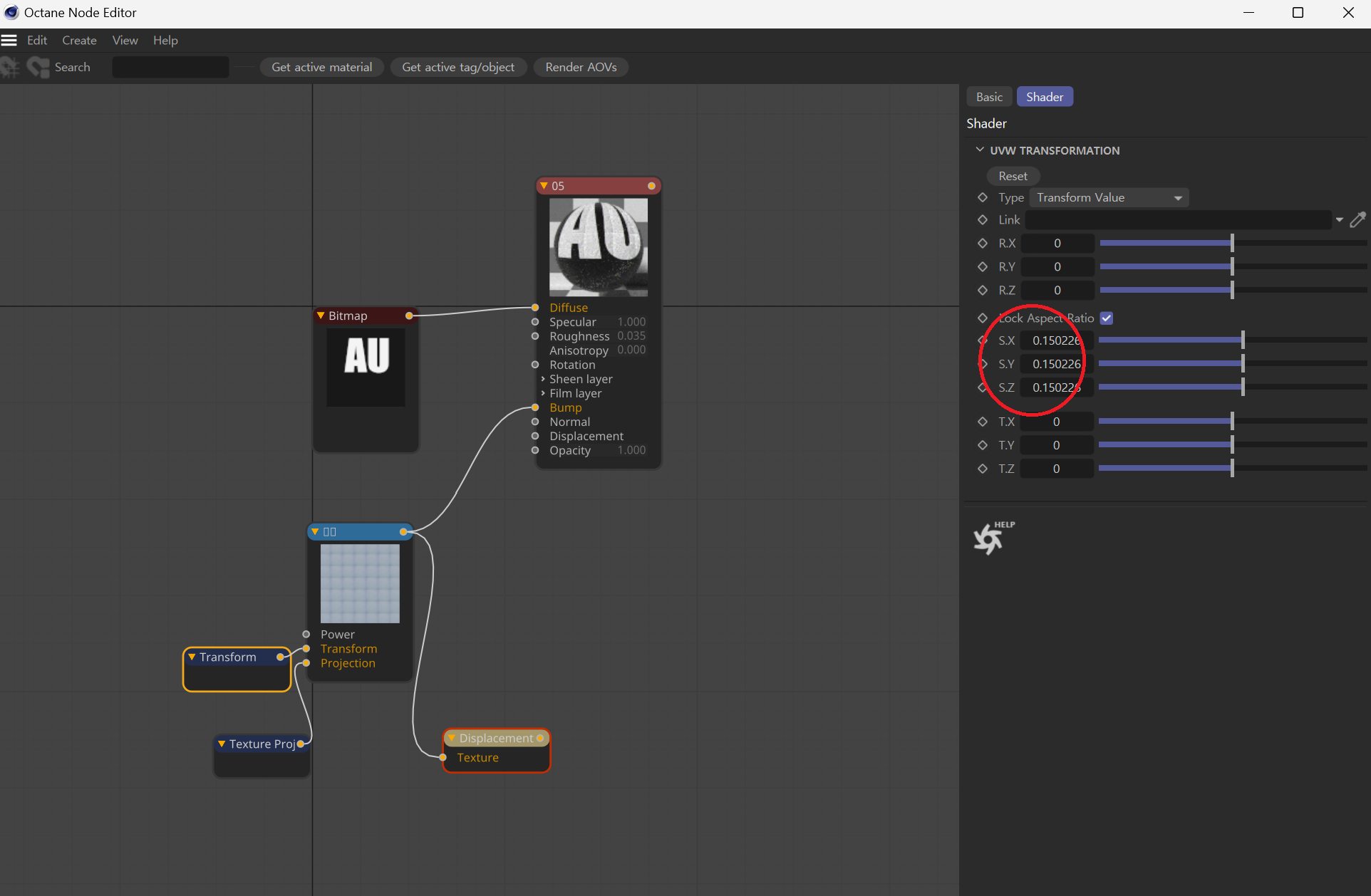Viewport: 1371px width, 896px height.
Task: Click the Transform node output port
Action: [x=280, y=657]
